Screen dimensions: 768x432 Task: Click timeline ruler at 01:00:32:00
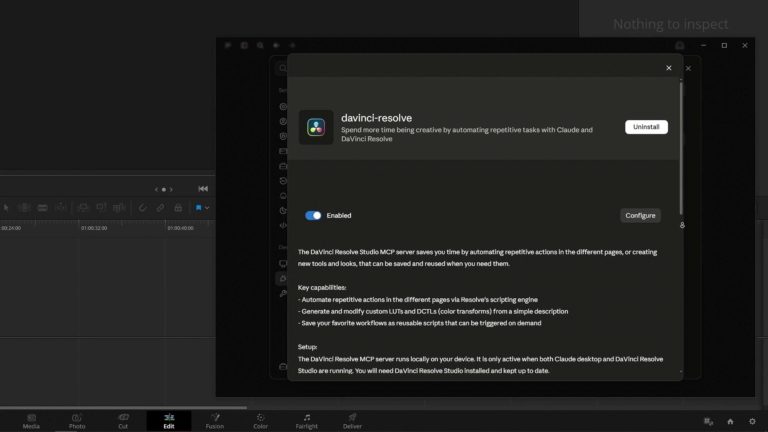94,228
